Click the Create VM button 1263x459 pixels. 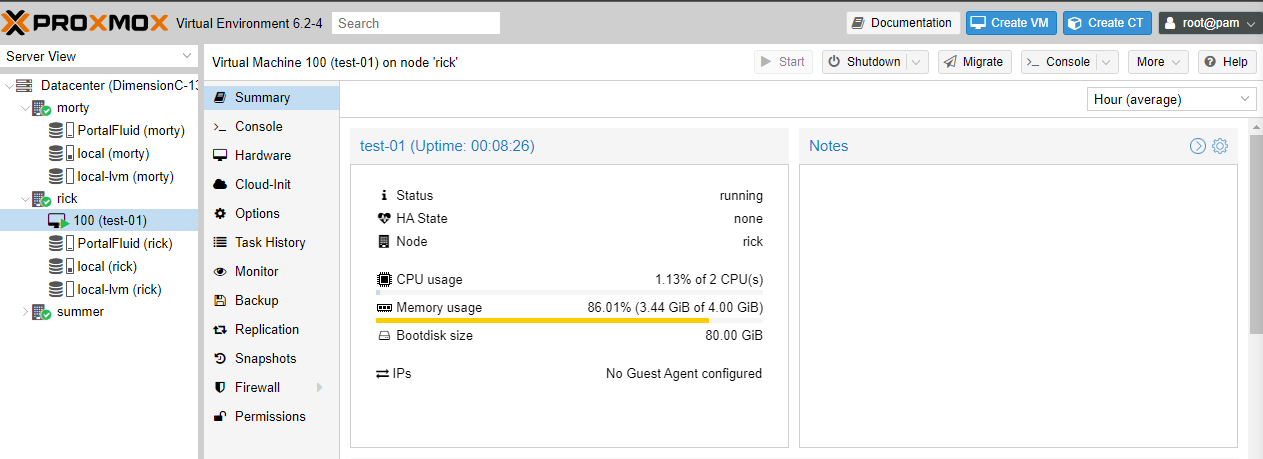tap(1010, 23)
